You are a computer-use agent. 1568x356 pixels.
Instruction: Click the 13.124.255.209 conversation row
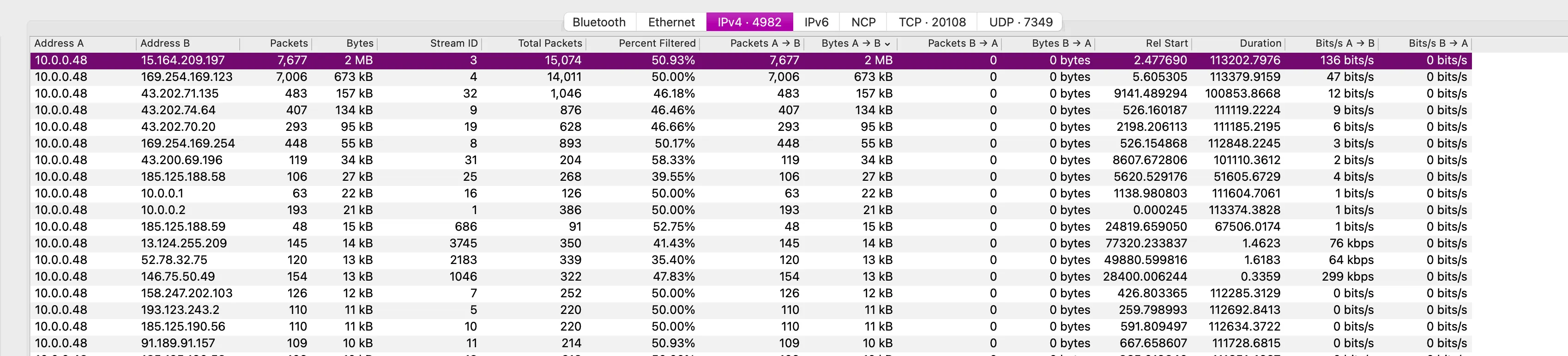184,243
